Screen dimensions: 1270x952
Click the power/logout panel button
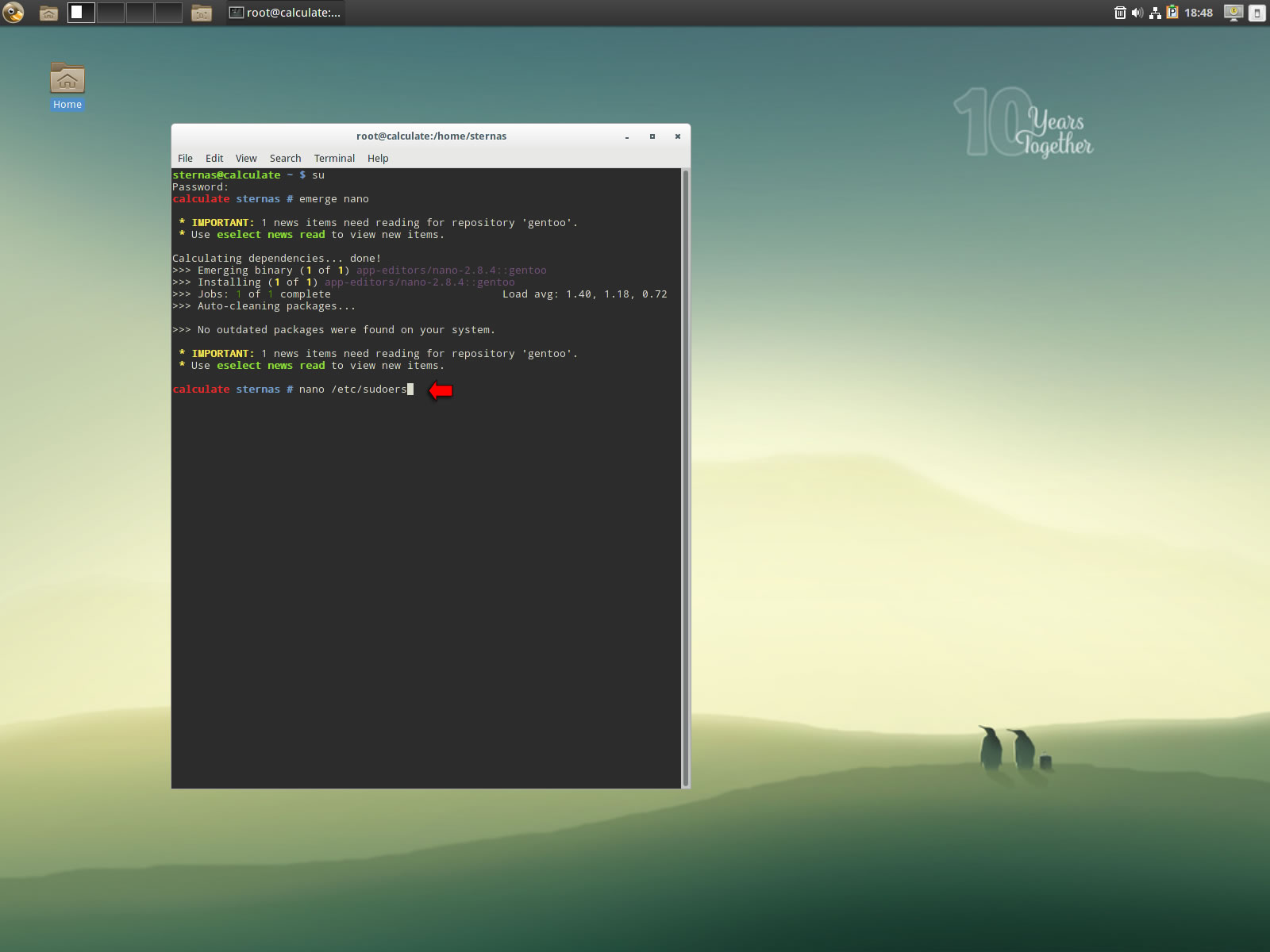[1257, 13]
